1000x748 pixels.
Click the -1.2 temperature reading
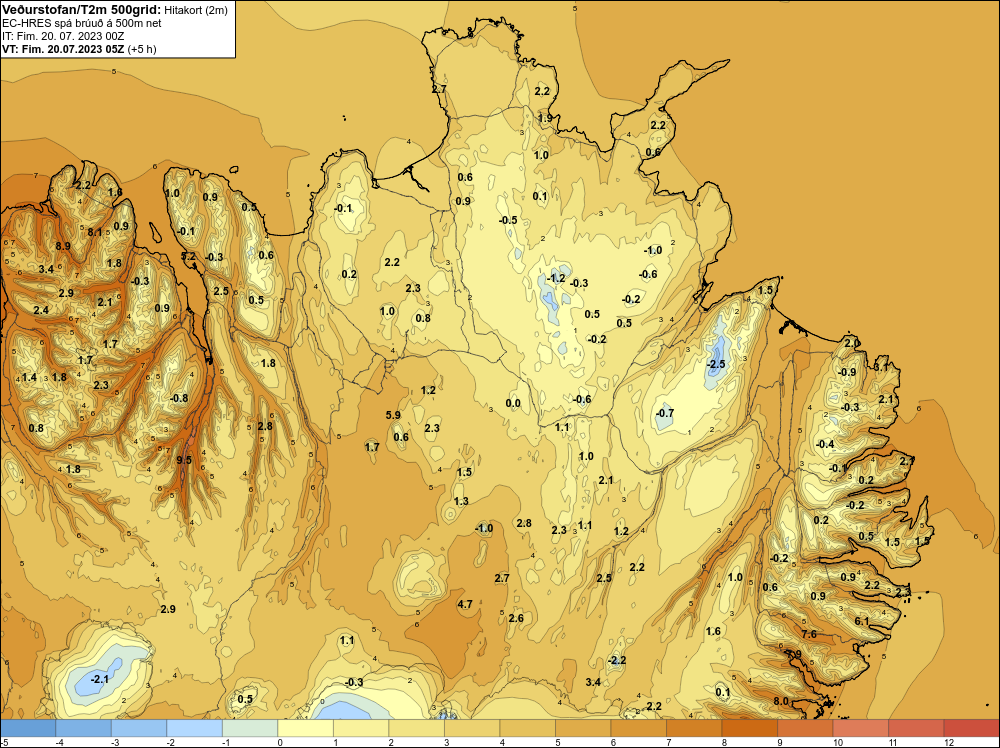(555, 278)
